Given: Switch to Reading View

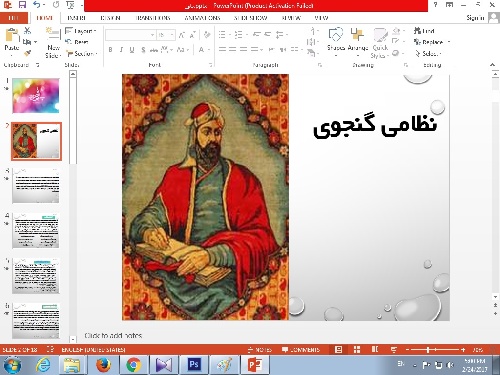Looking at the screenshot, I should (375, 349).
